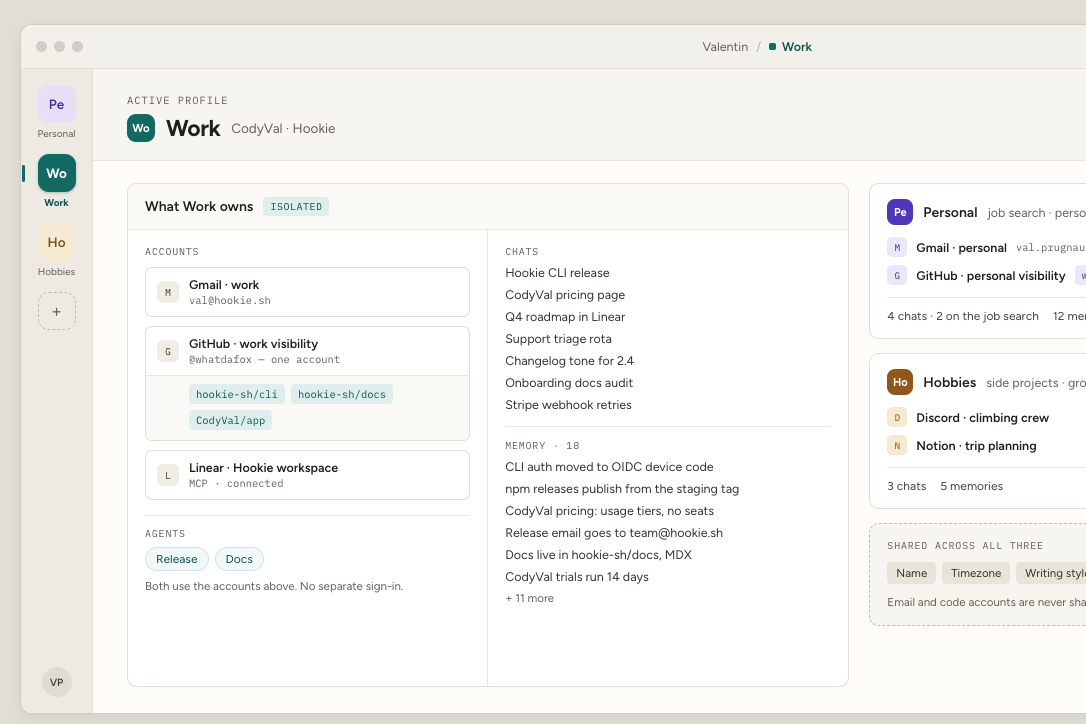The image size is (1086, 724).
Task: Click 'Discord · climbing crew' account row
Action: [x=982, y=418]
